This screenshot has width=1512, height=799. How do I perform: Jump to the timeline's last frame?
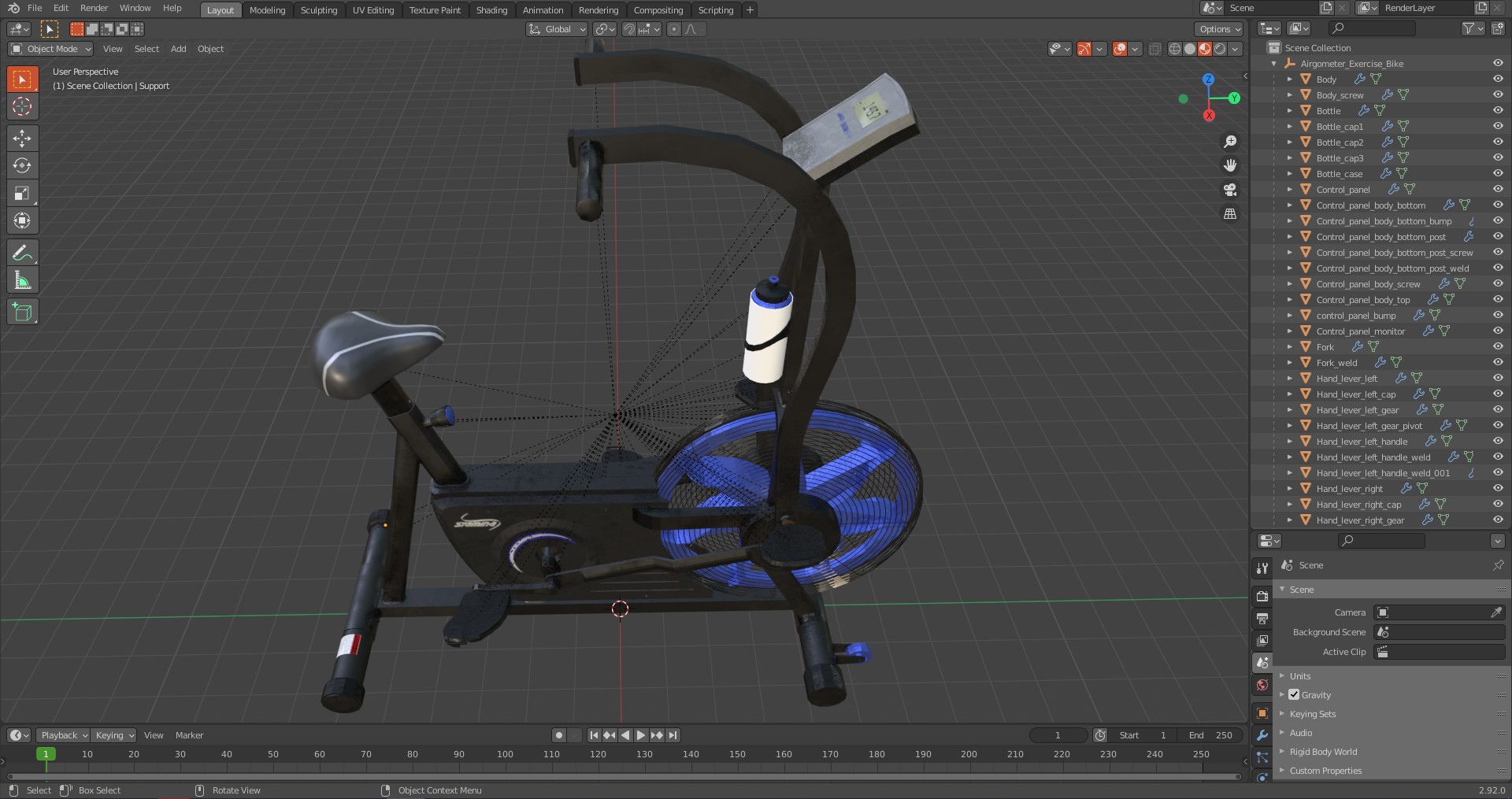coord(673,735)
